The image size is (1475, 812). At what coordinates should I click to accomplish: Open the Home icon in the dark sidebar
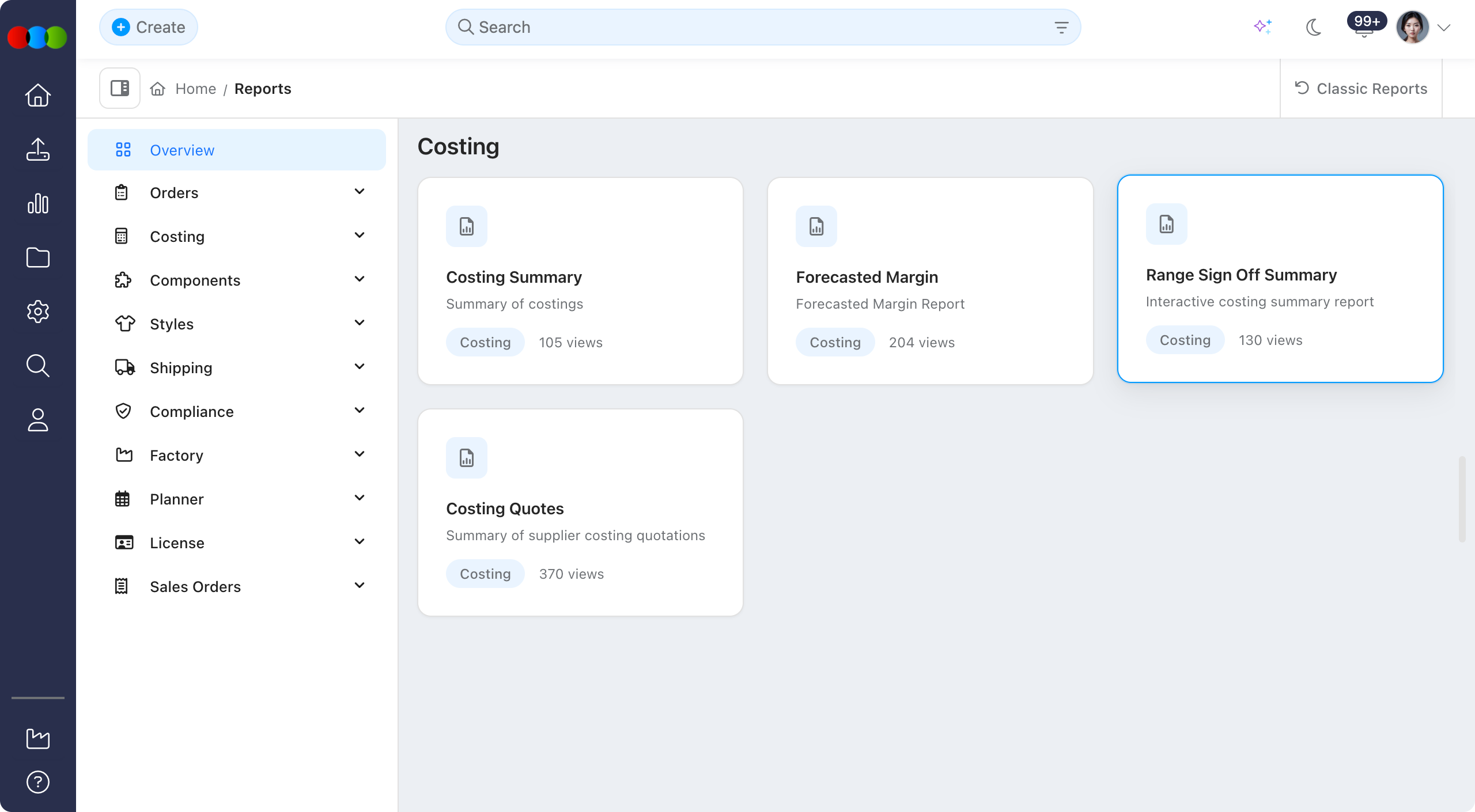[38, 95]
